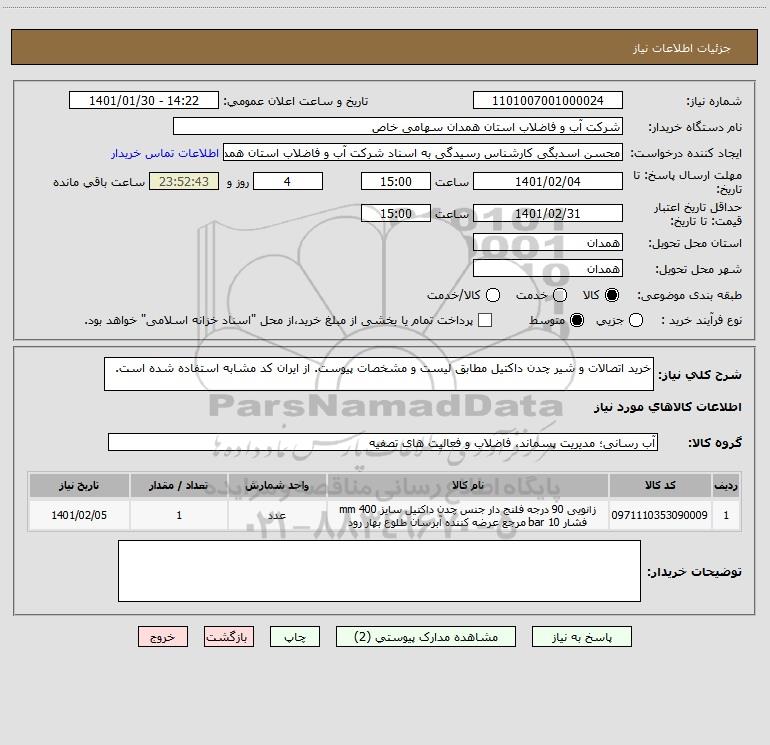The width and height of the screenshot is (770, 745).
Task: Select the خدمت radio button
Action: [x=560, y=295]
